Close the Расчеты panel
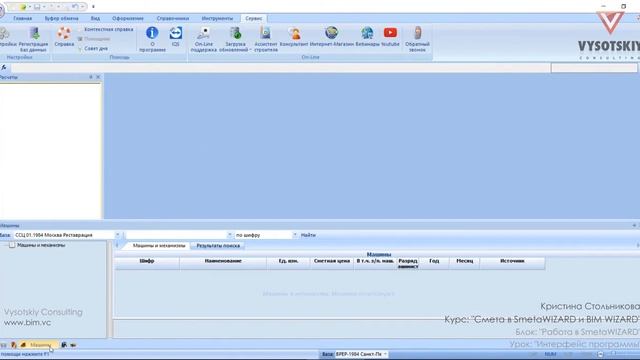Screen dimensions: 640x360 [x=98, y=77]
